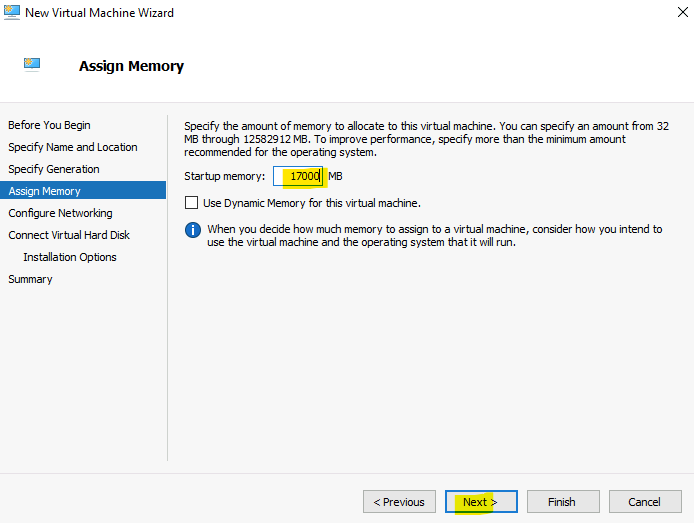Viewport: 694px width, 523px height.
Task: Click the Assign Memory page heading
Action: tap(131, 66)
